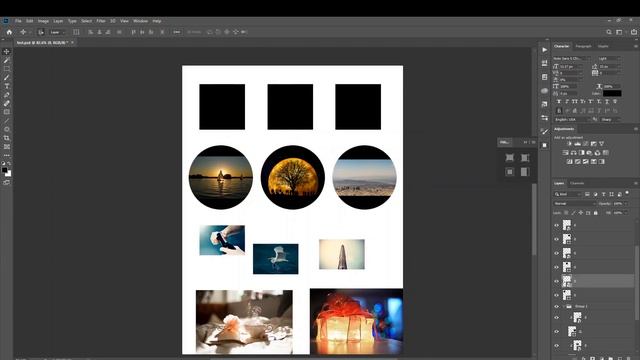
Task: Add a Brightness/Contrast adjustment
Action: coord(569,144)
